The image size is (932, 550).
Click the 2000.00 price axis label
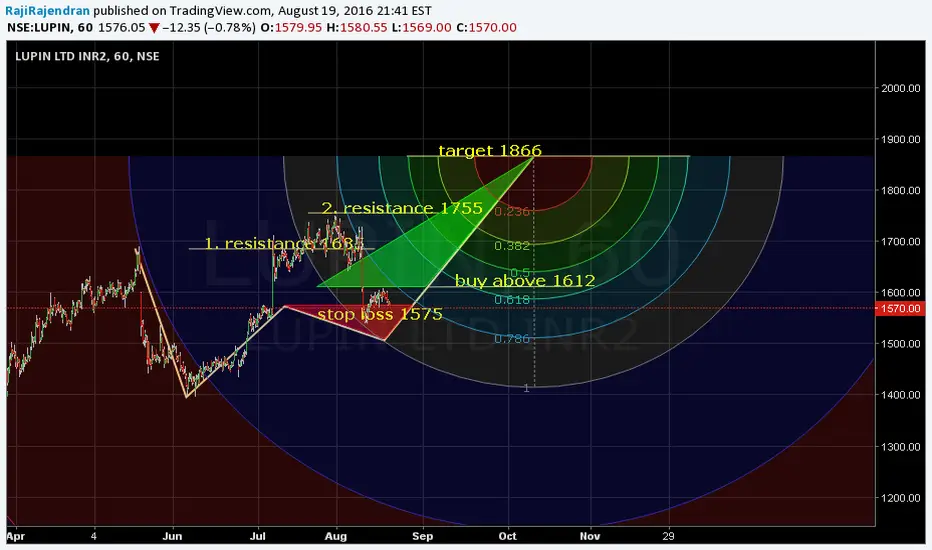(x=900, y=88)
